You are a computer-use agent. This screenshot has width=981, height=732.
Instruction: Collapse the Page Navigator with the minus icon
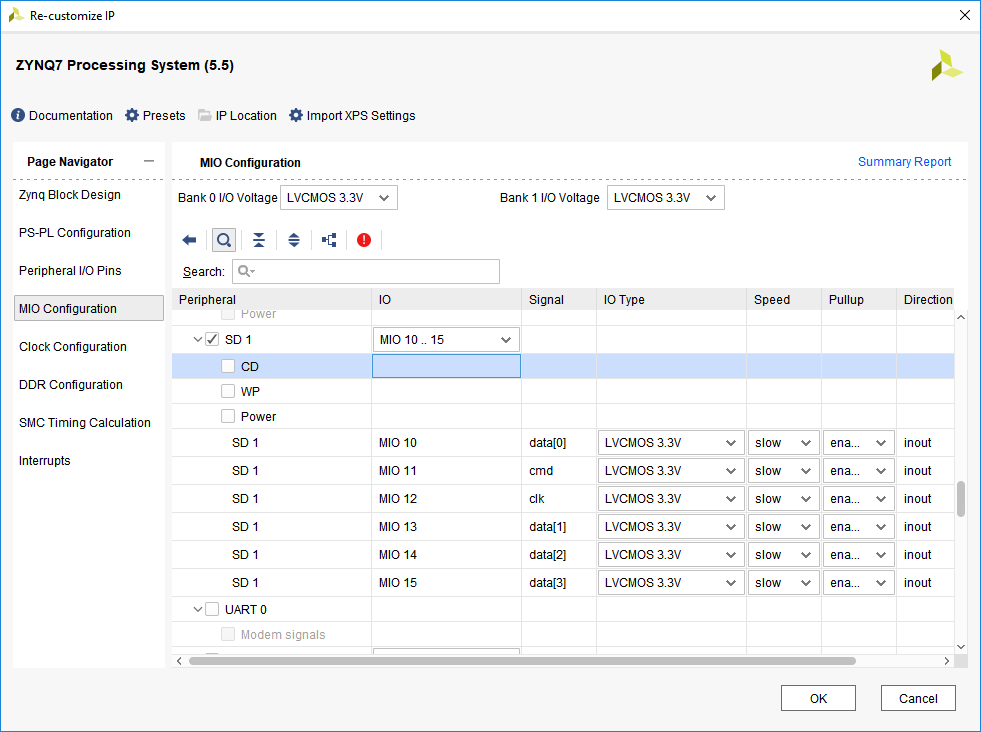[149, 161]
